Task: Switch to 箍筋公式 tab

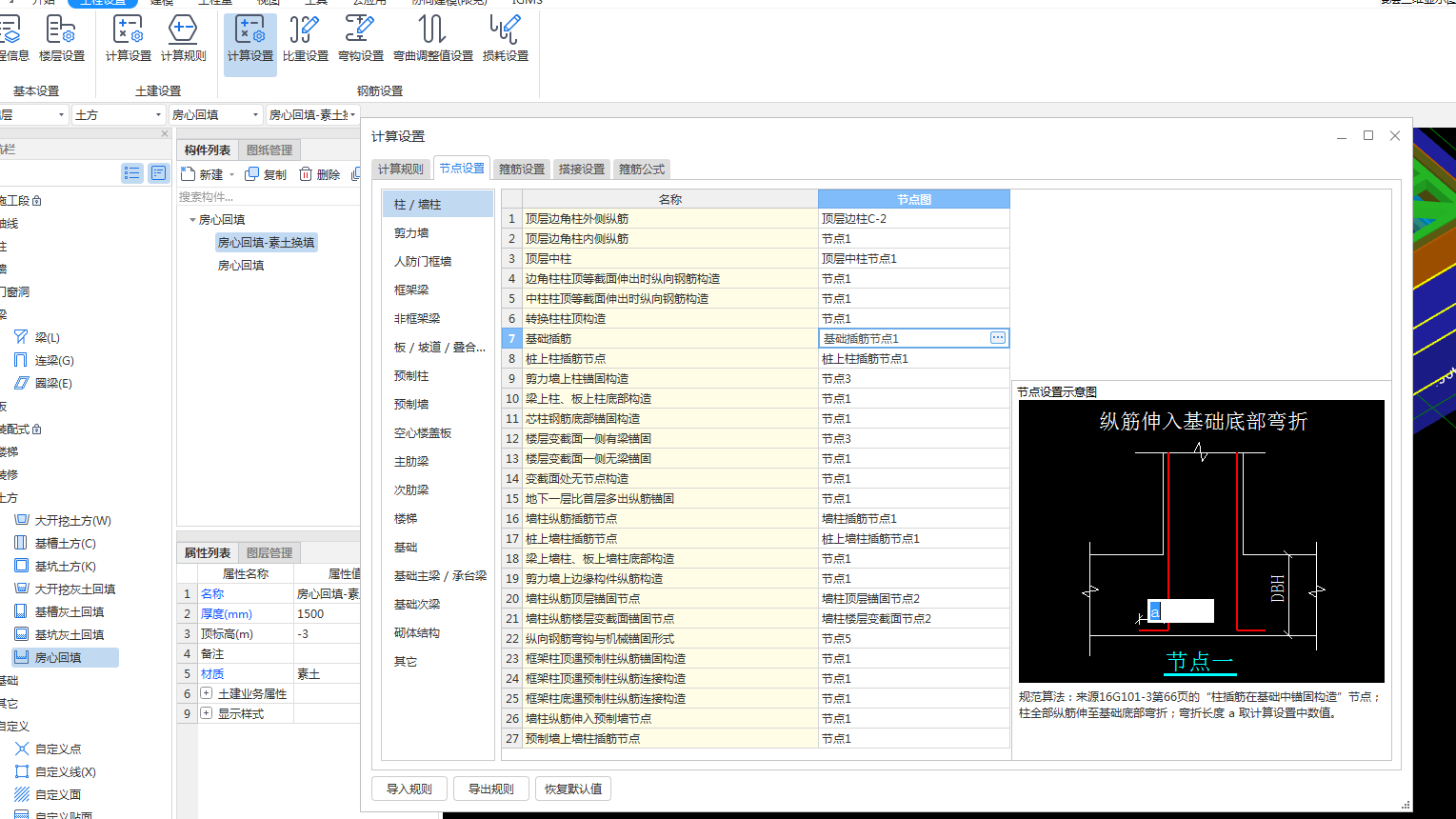Action: point(642,169)
